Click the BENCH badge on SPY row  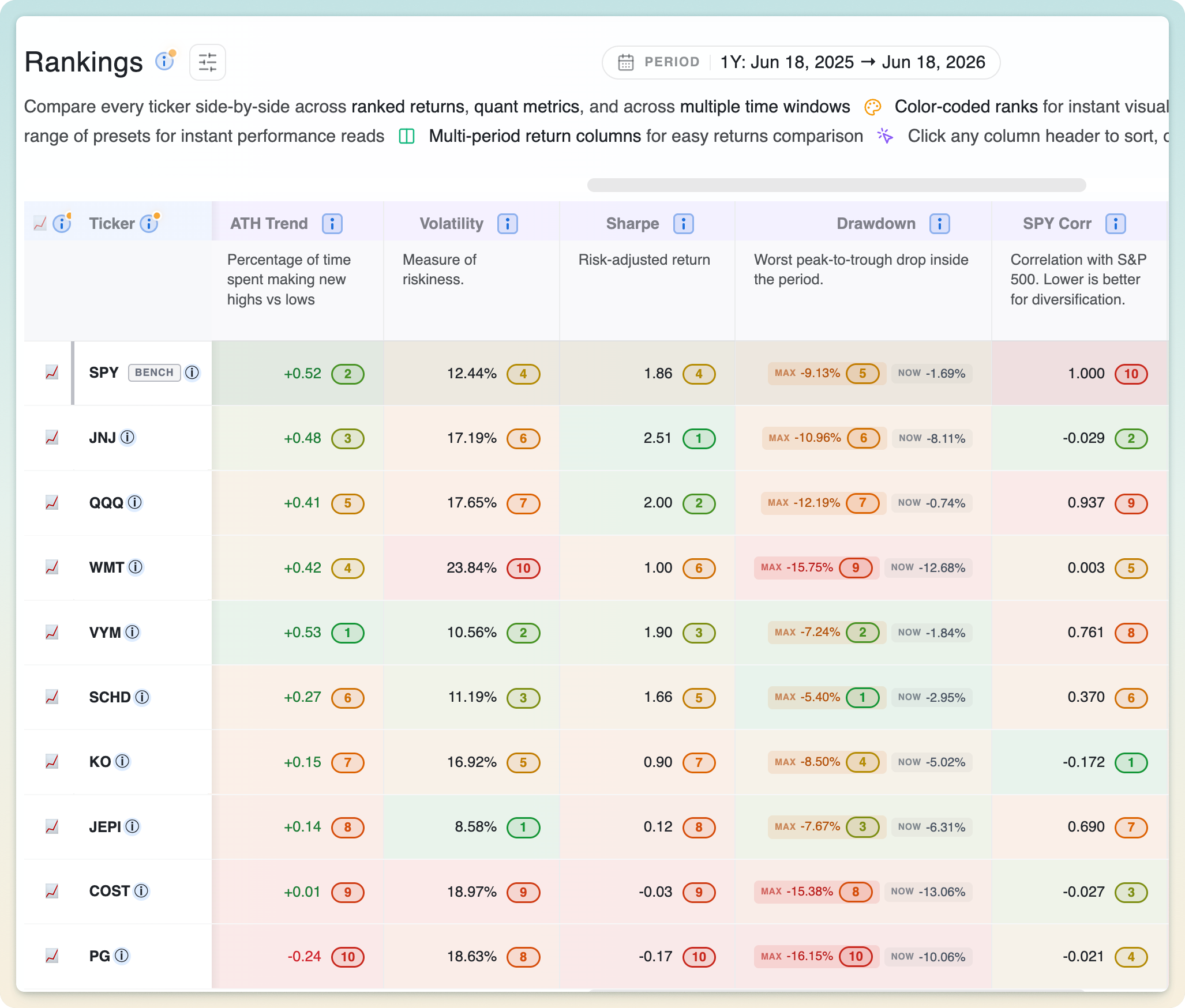(154, 373)
